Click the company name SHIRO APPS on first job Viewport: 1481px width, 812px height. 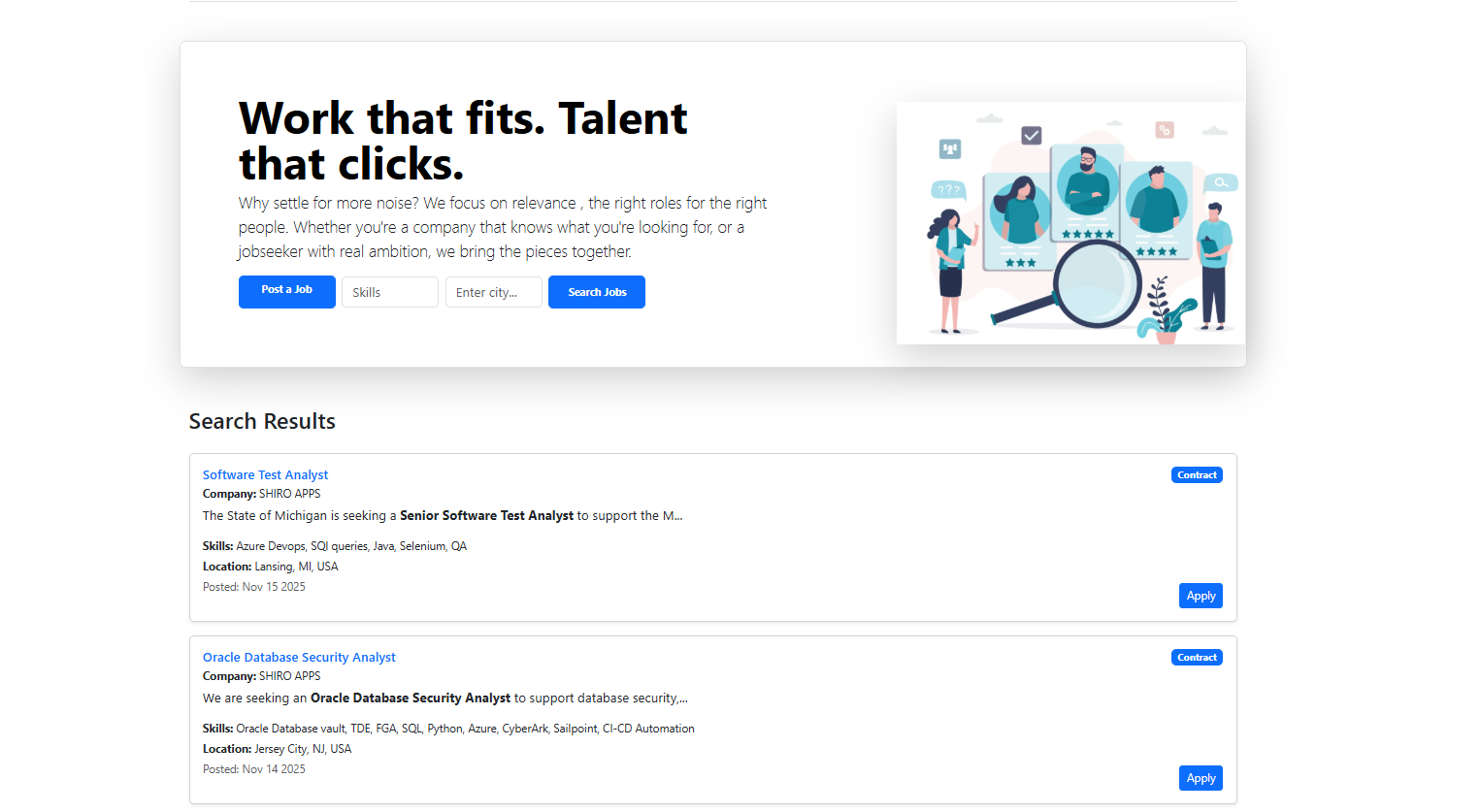[289, 493]
